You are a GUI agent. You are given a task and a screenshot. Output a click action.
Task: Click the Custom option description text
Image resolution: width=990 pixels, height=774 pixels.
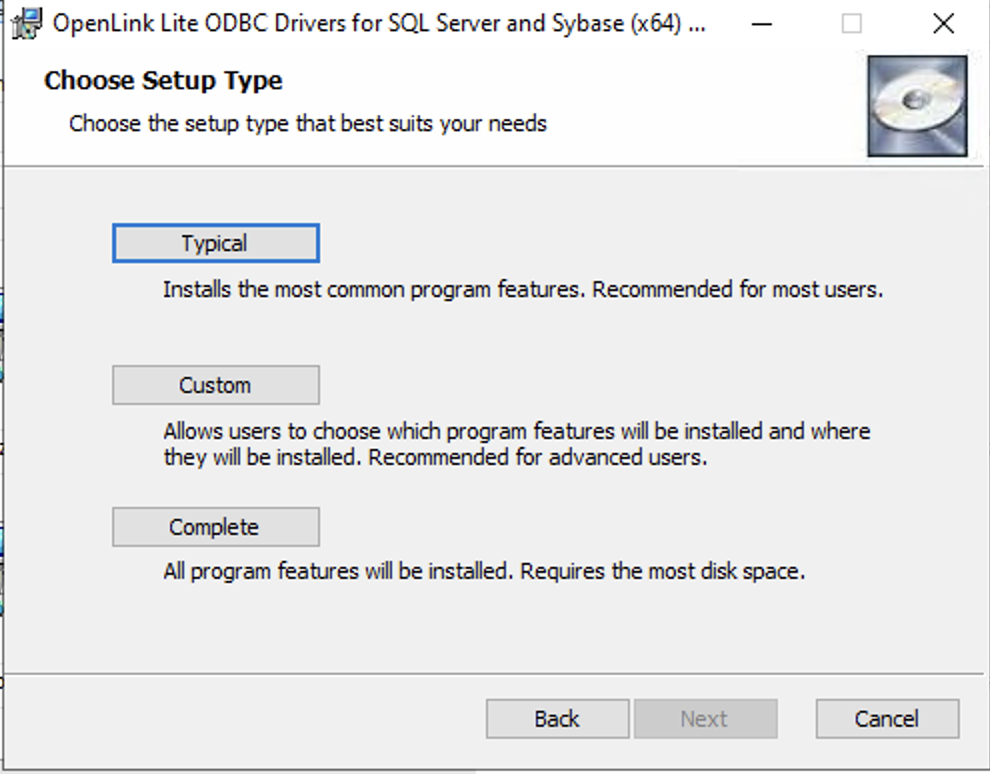(x=516, y=444)
